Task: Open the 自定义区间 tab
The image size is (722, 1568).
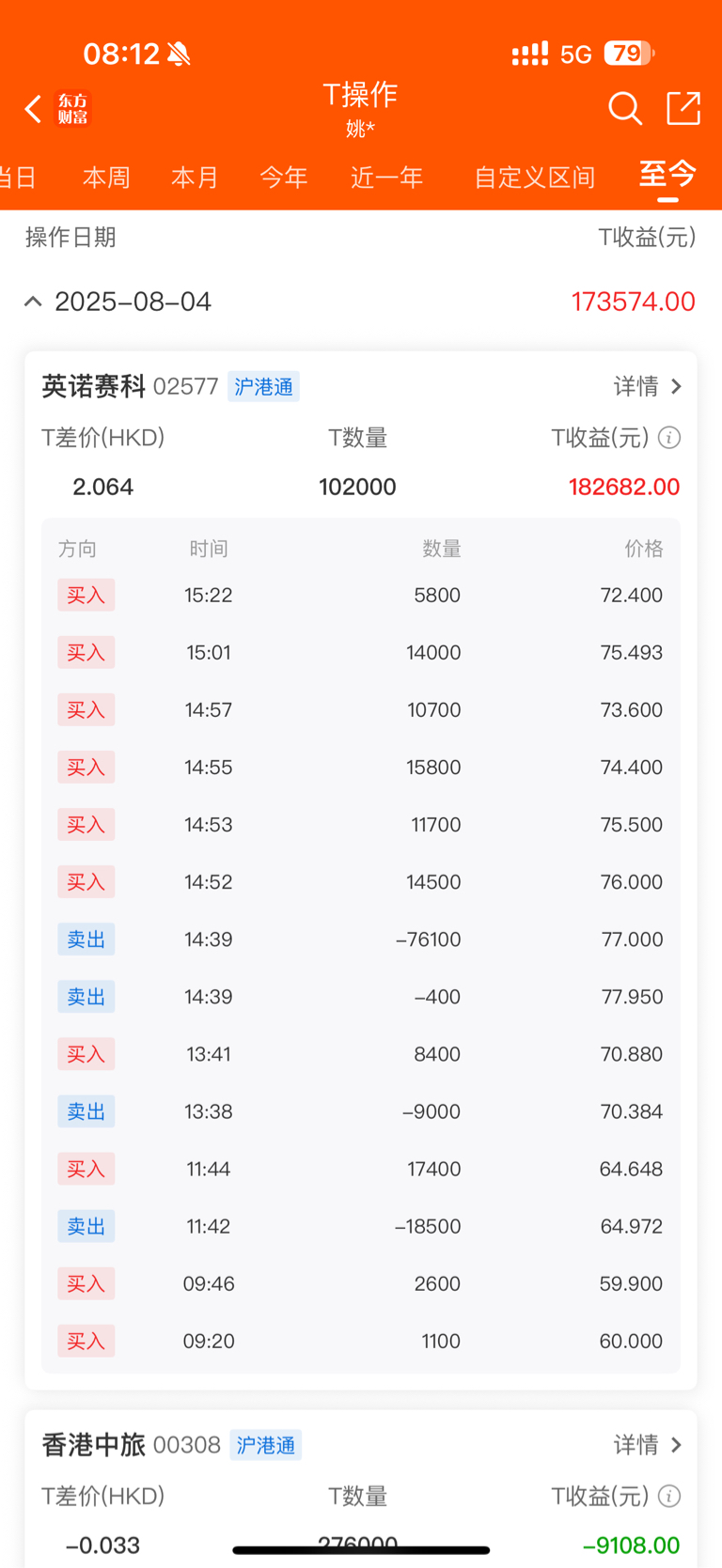Action: click(534, 178)
